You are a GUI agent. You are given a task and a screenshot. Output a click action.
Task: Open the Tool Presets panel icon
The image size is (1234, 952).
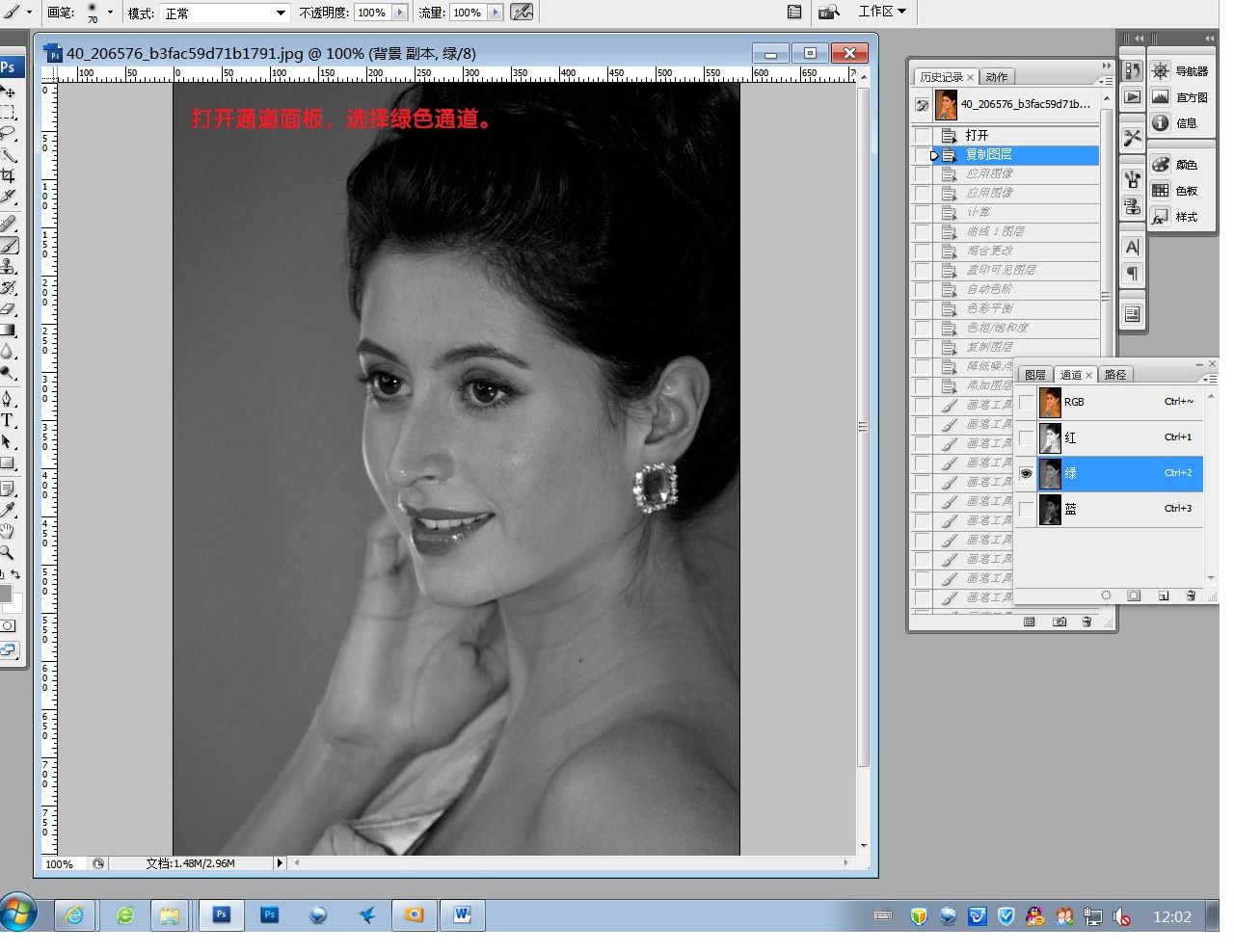1132,139
